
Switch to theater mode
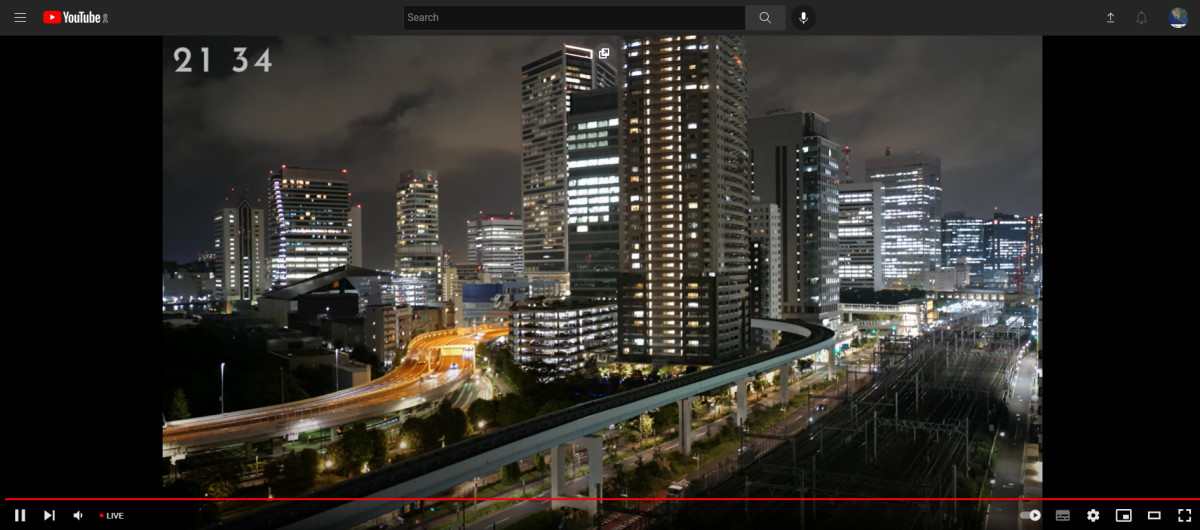[x=1154, y=515]
